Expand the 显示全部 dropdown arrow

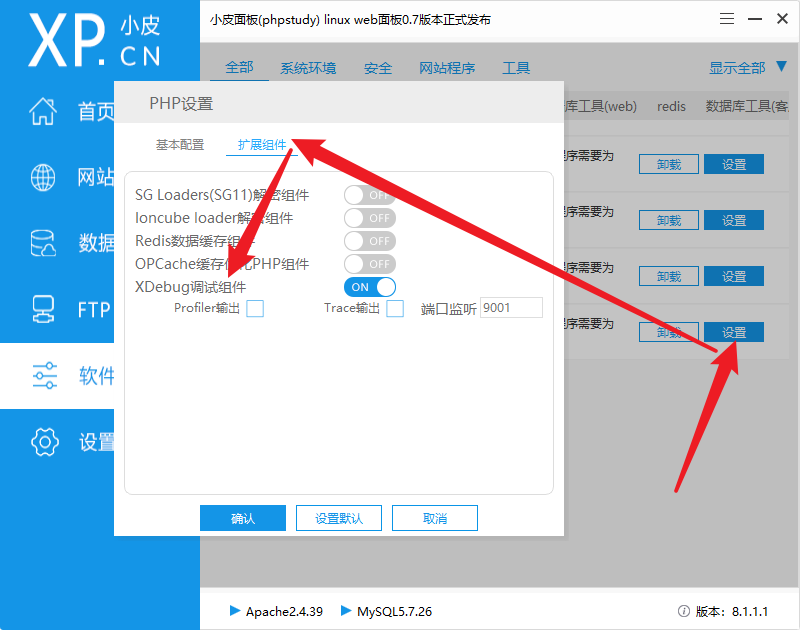781,66
